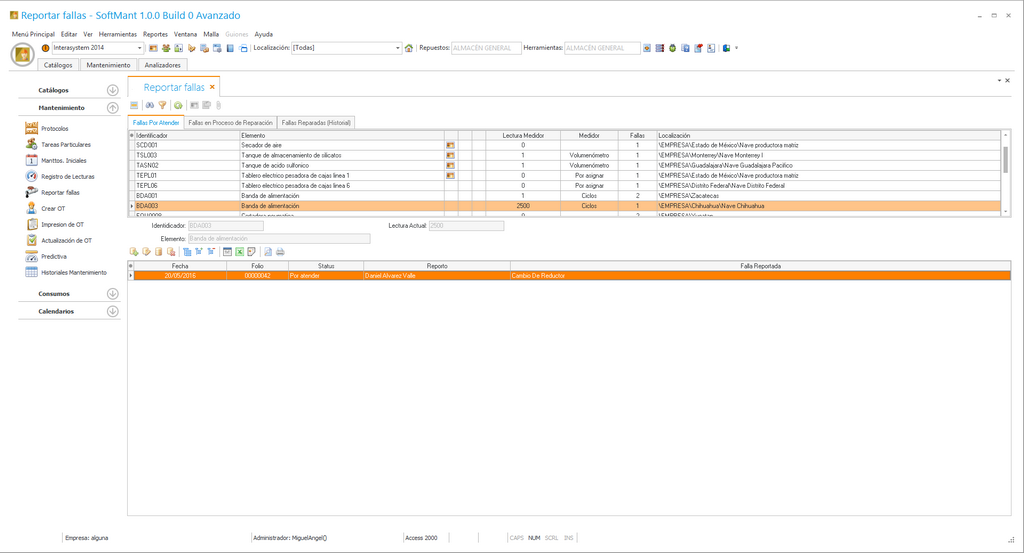Click the funnel filter icon
The image size is (1024, 553).
tap(162, 105)
